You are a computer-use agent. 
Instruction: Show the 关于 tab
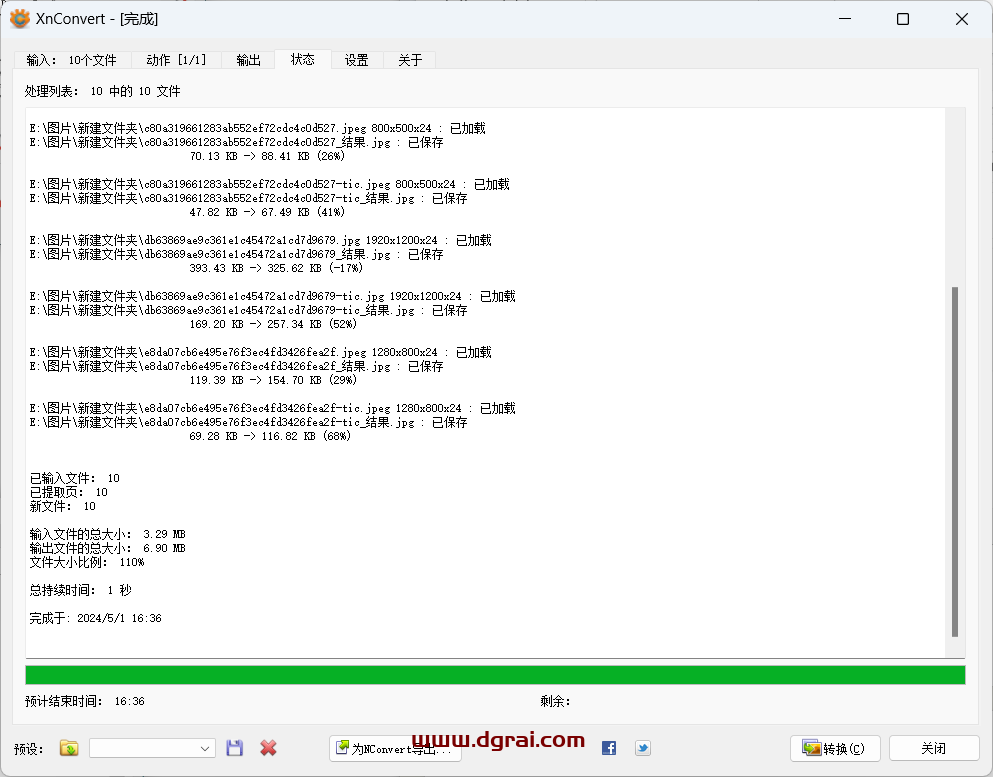pyautogui.click(x=410, y=60)
